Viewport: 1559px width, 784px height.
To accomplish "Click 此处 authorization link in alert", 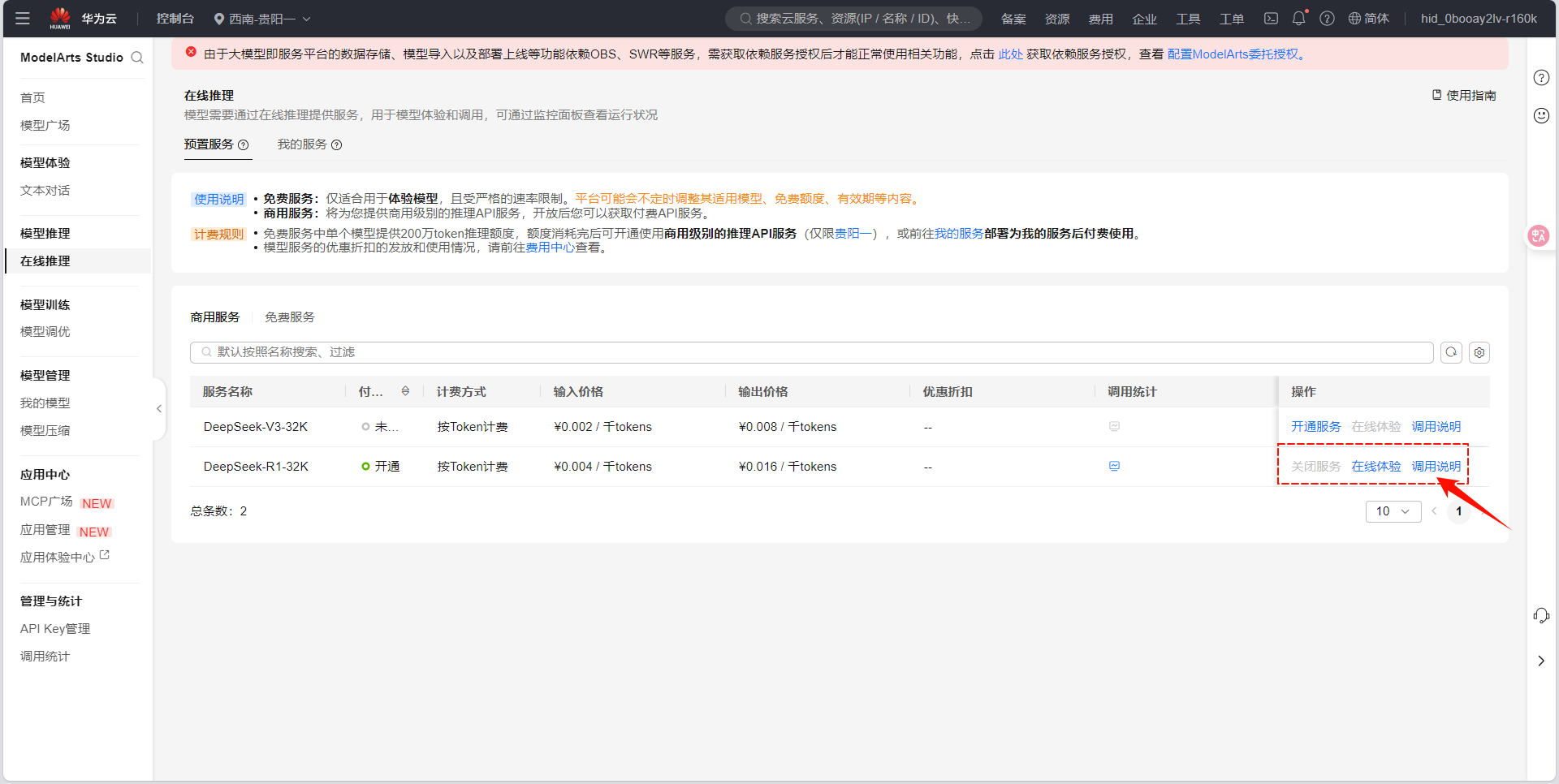I will pos(1011,54).
